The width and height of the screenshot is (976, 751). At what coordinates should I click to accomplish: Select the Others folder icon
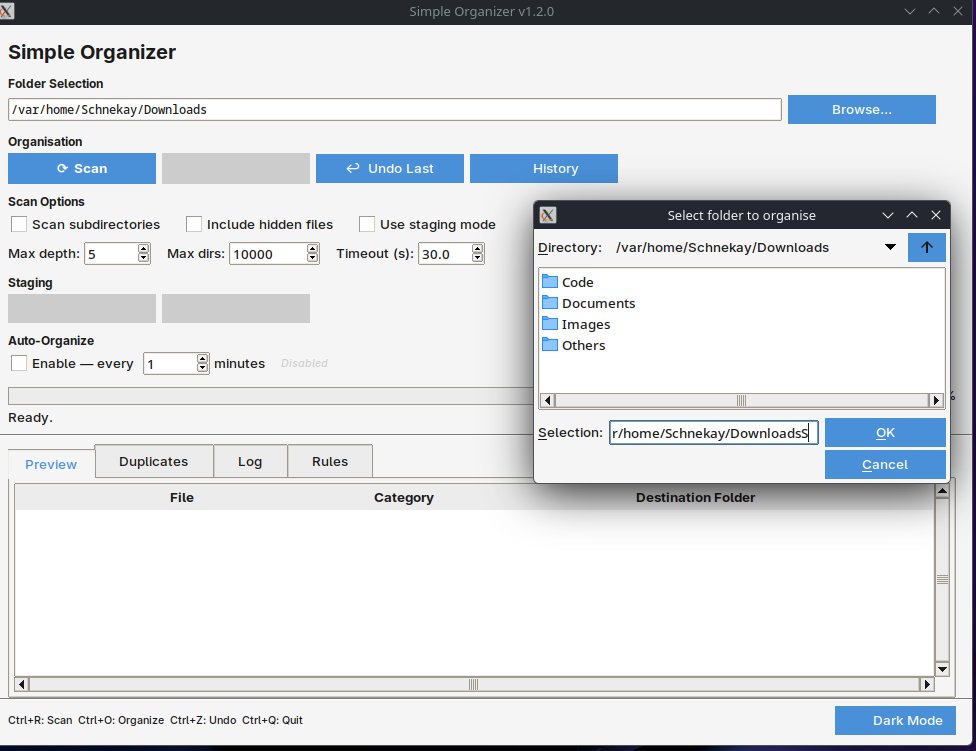pyautogui.click(x=550, y=344)
